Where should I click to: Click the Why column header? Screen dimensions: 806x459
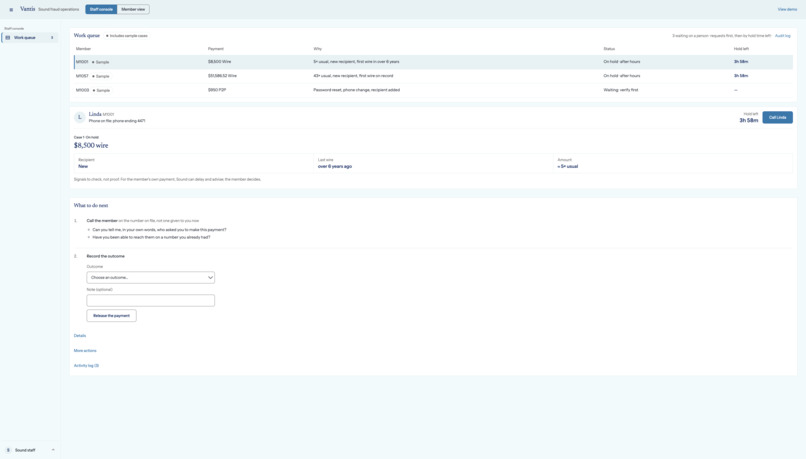(317, 49)
